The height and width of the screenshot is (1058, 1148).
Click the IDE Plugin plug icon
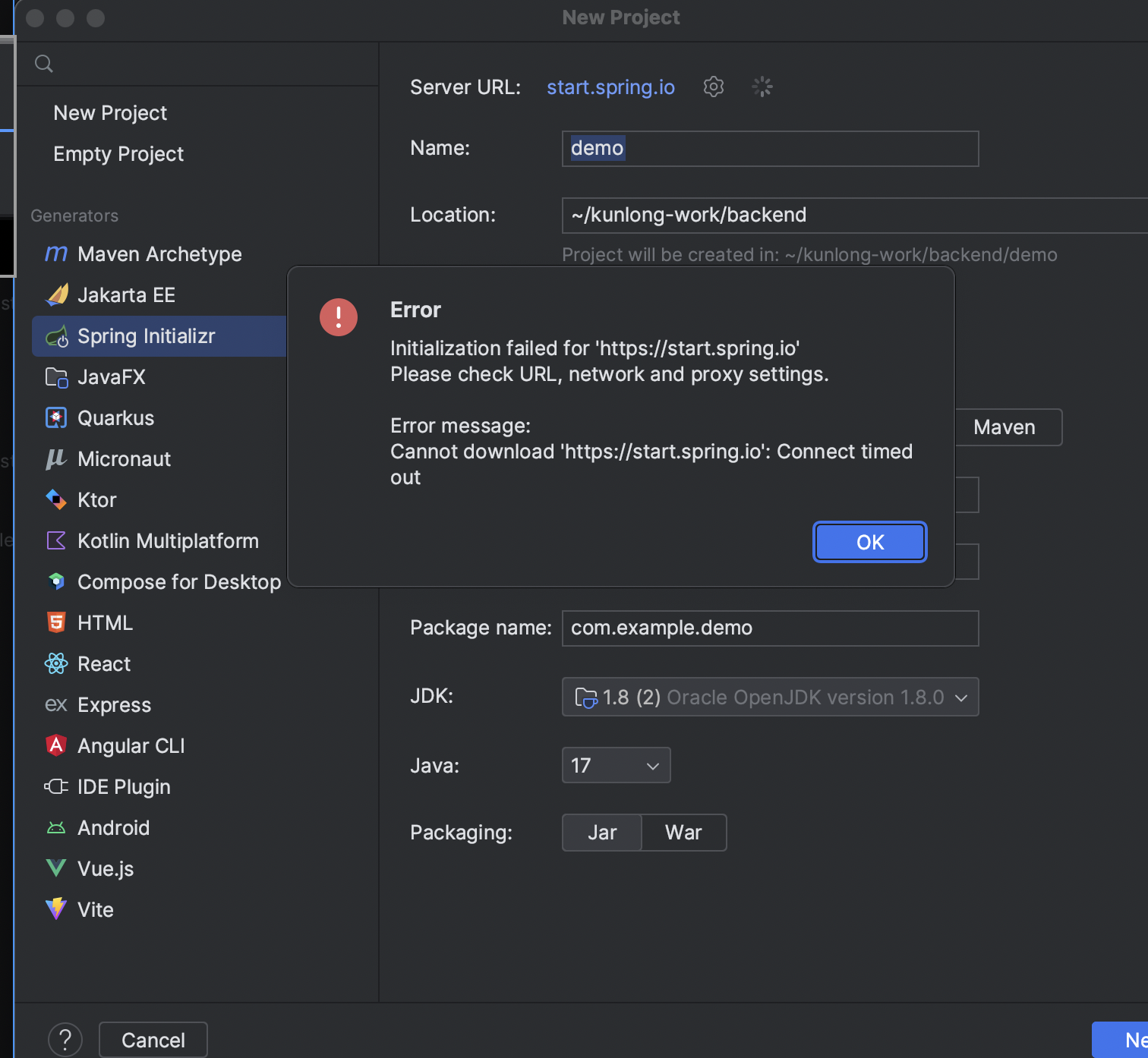pos(56,786)
